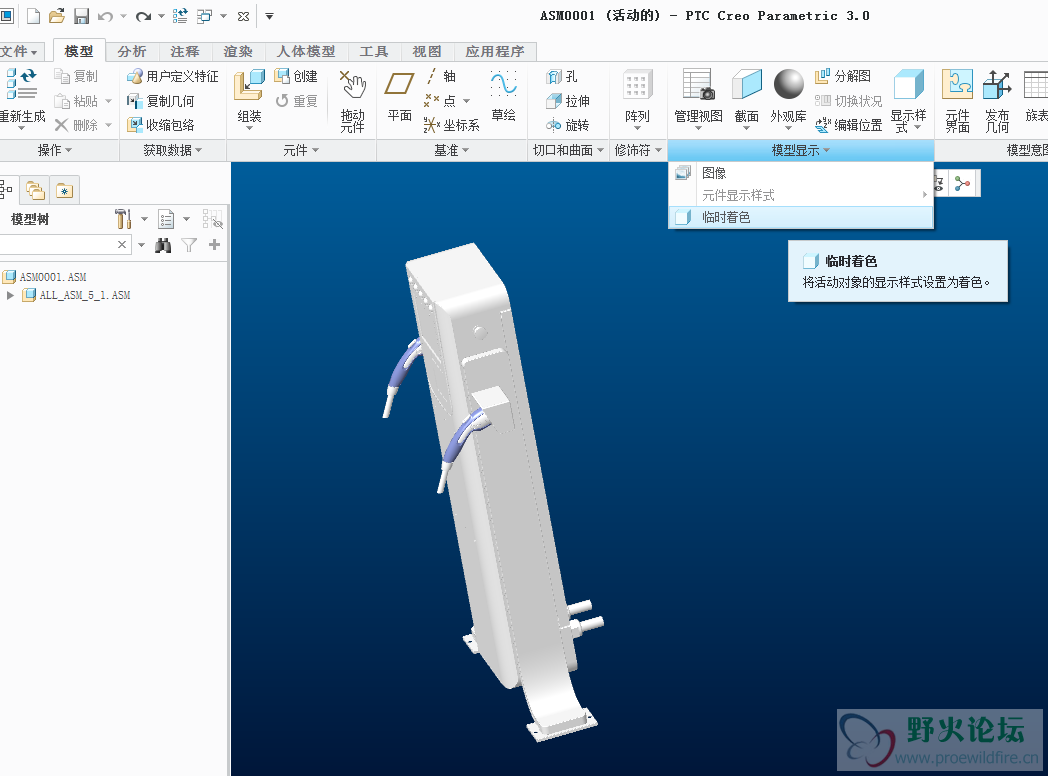Open the Quick Access Toolbar customize arrow
The width and height of the screenshot is (1048, 776).
269,16
